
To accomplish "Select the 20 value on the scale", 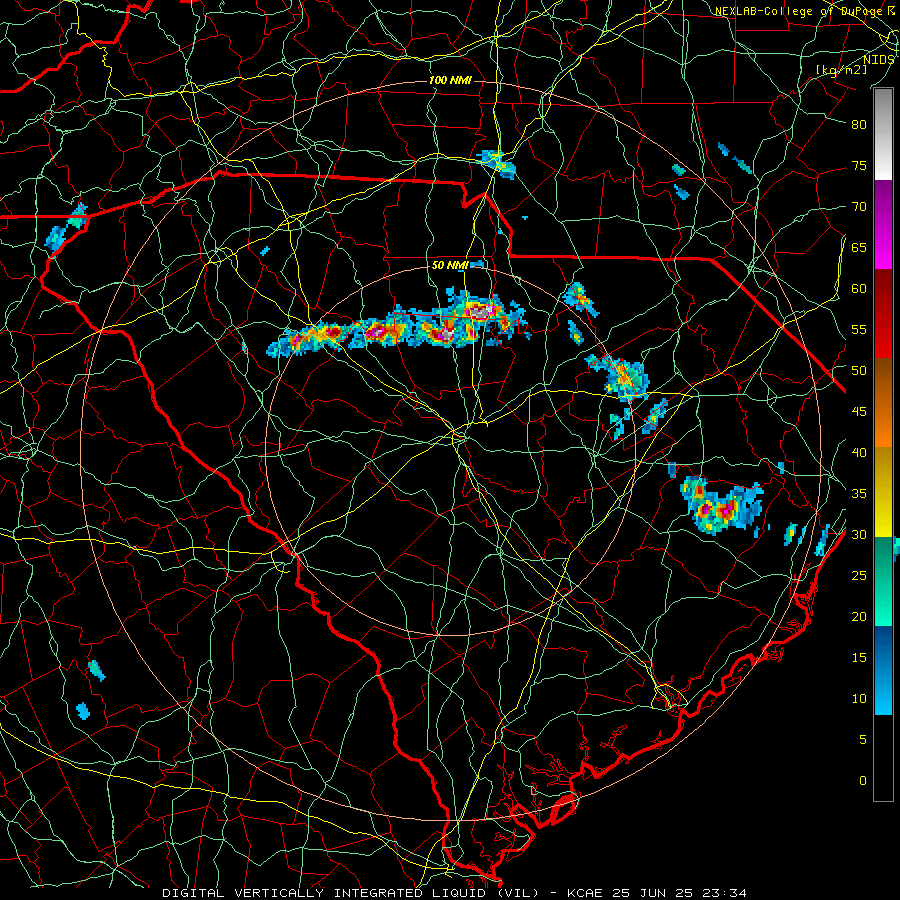I will click(859, 616).
